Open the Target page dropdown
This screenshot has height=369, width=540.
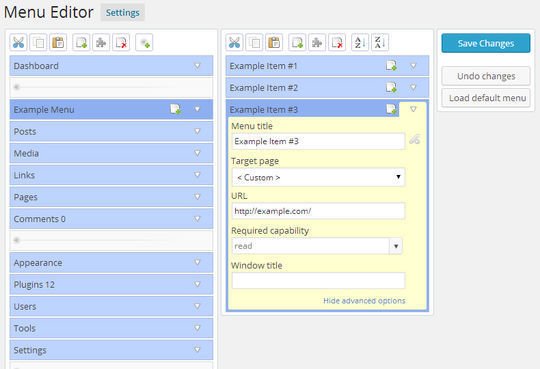point(318,177)
